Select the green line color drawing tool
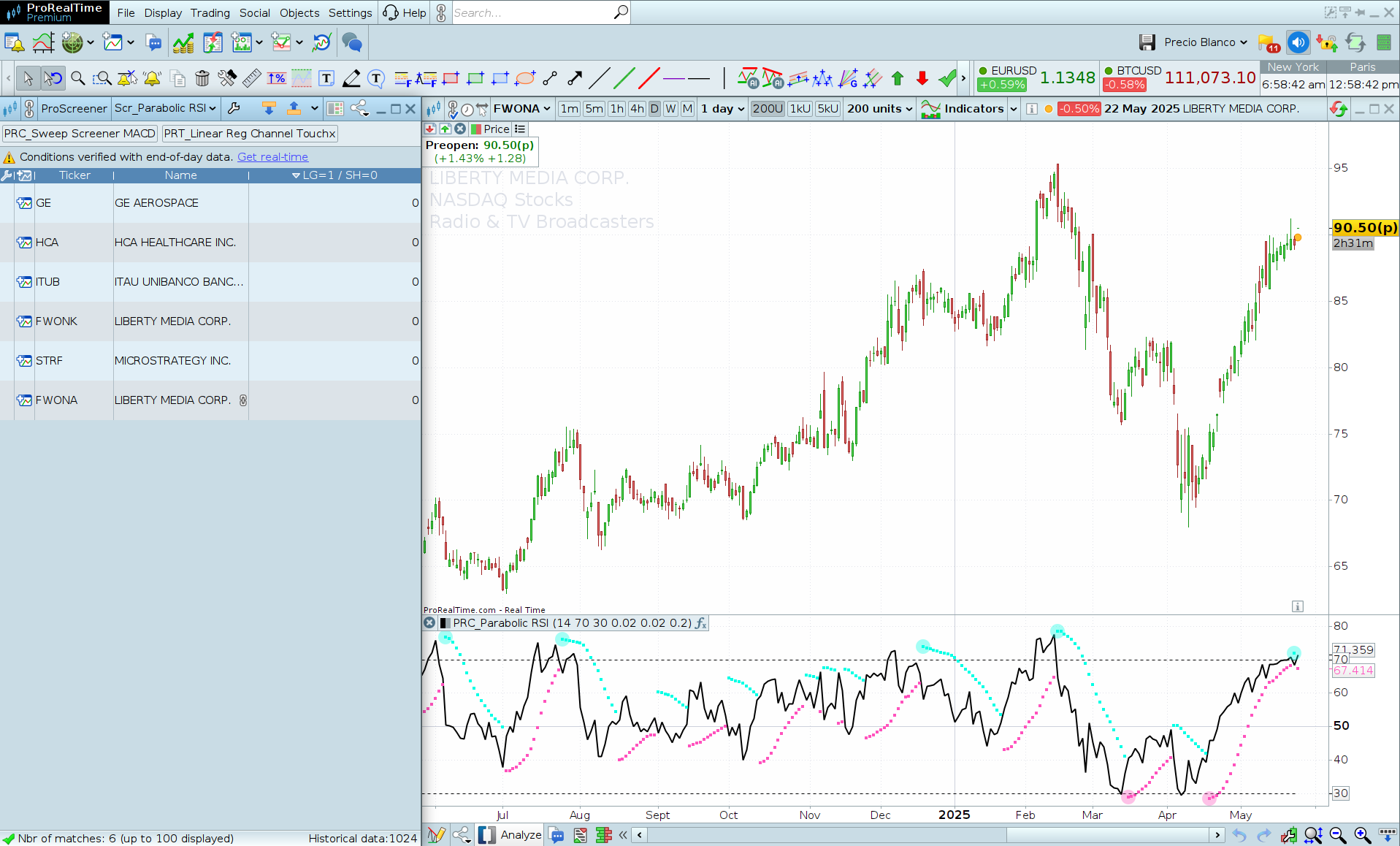 click(x=624, y=78)
